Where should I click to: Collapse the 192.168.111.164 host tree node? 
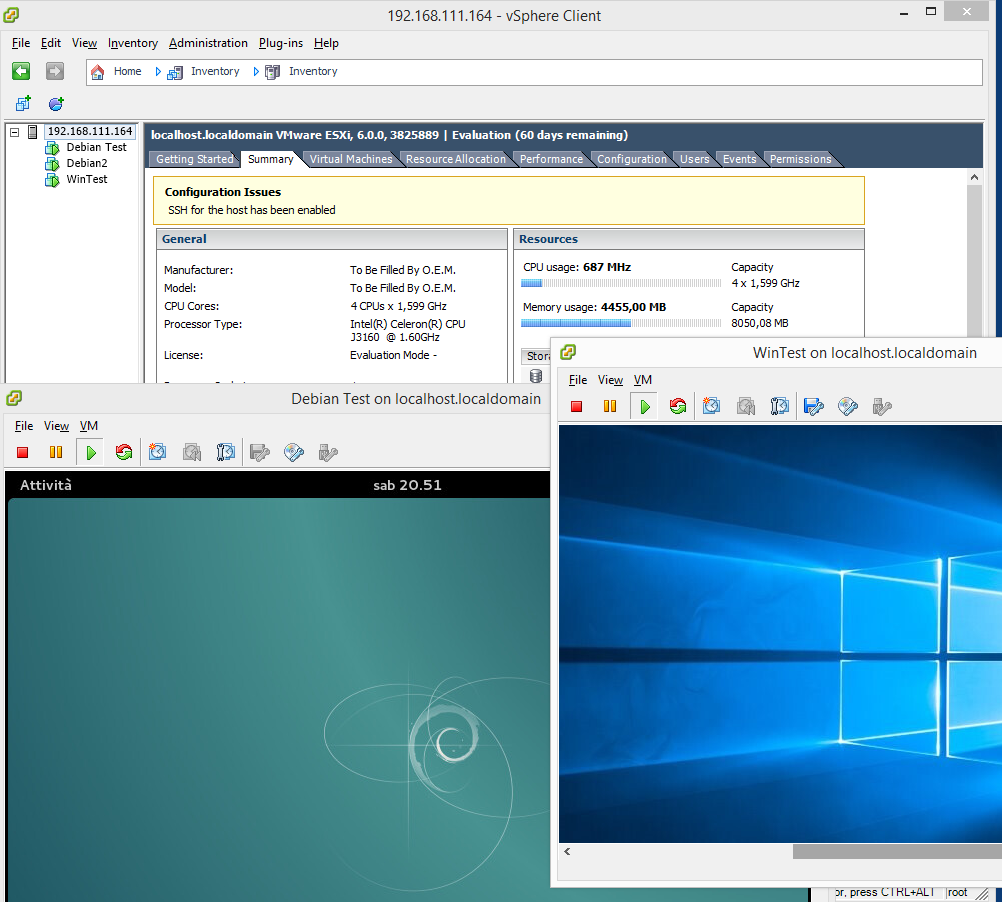pyautogui.click(x=14, y=132)
